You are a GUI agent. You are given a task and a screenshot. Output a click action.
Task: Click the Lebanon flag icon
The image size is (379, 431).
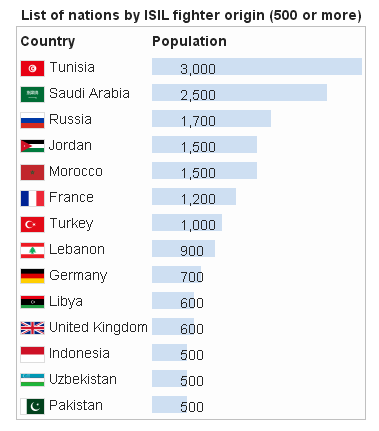(x=32, y=250)
